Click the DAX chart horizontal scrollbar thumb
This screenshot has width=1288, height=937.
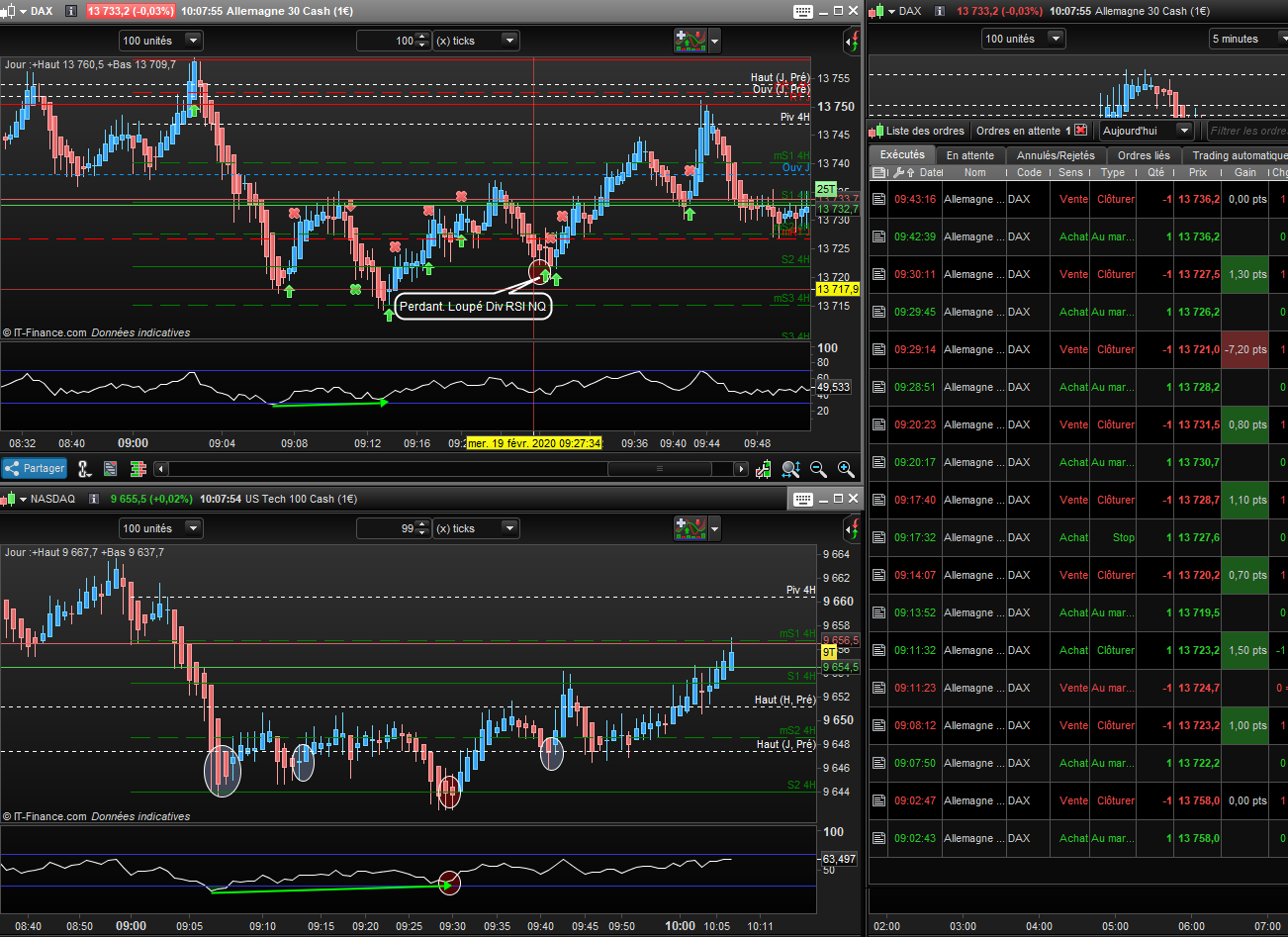point(659,469)
